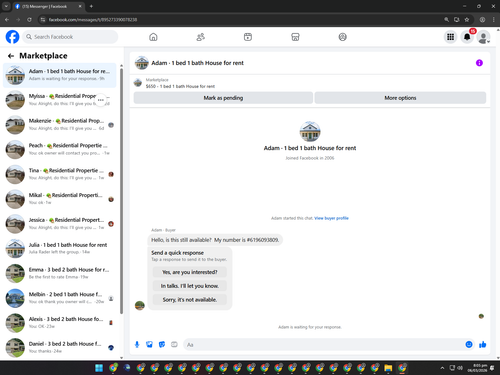500x375 pixels.
Task: Click More options button
Action: (x=400, y=98)
